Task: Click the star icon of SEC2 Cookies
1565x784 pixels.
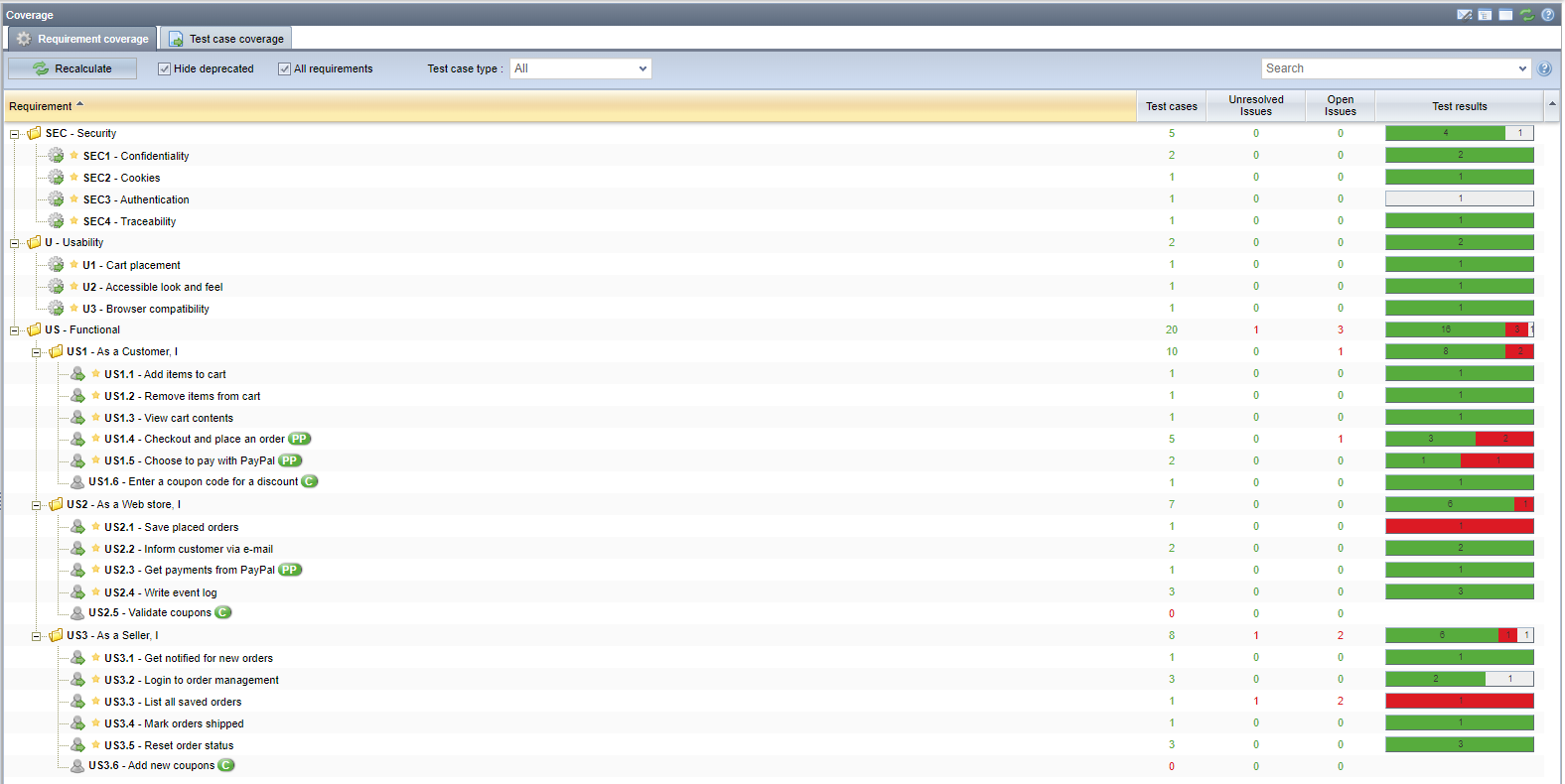Action: pyautogui.click(x=73, y=177)
